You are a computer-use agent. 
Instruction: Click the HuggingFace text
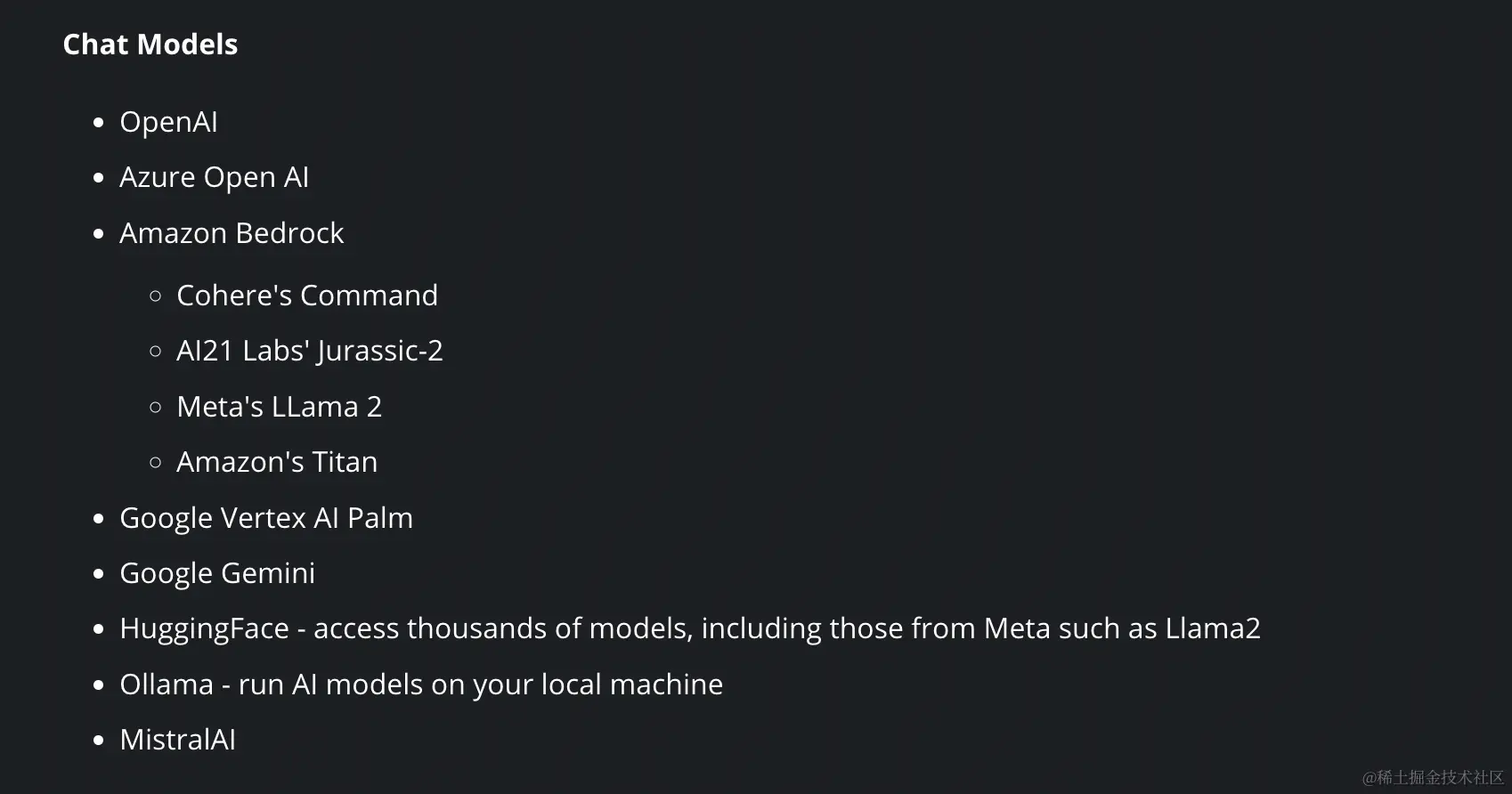205,628
